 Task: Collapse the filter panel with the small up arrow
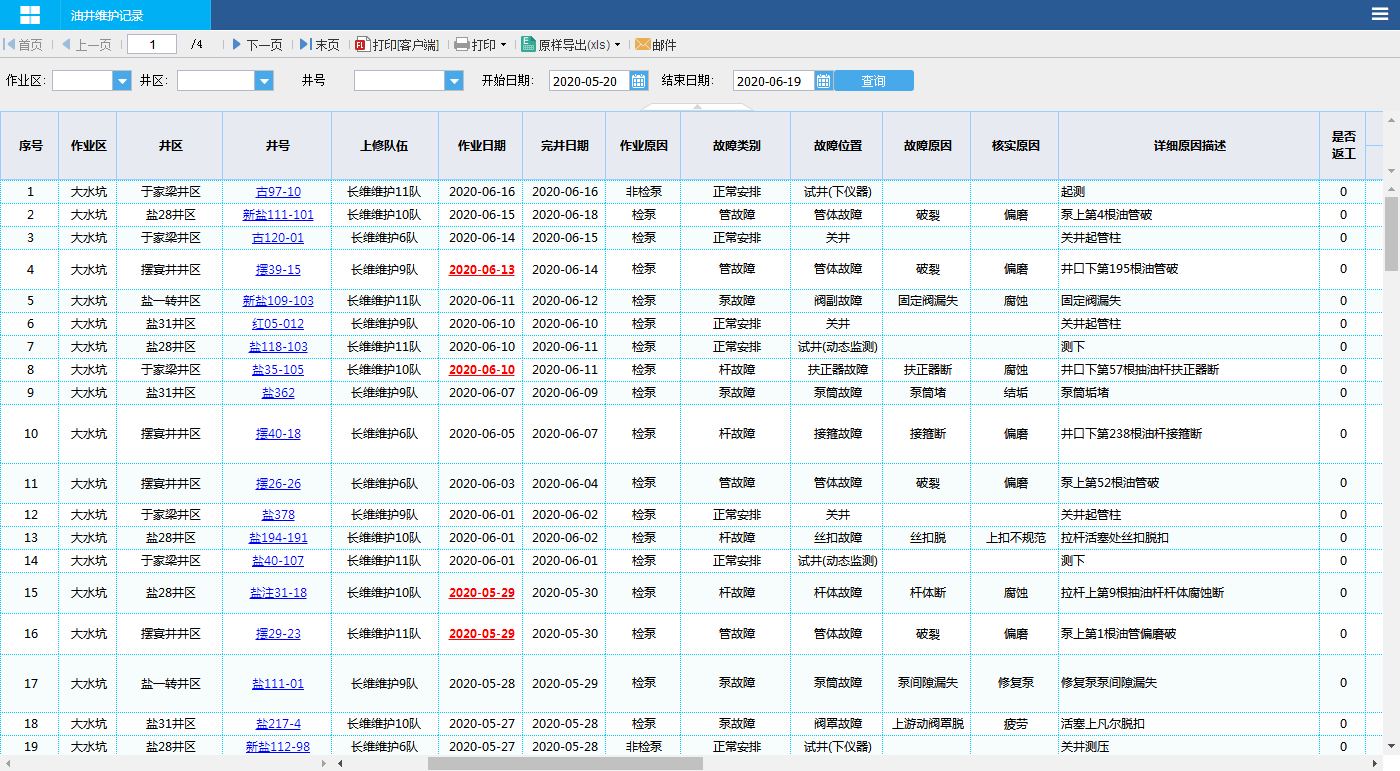(x=696, y=106)
